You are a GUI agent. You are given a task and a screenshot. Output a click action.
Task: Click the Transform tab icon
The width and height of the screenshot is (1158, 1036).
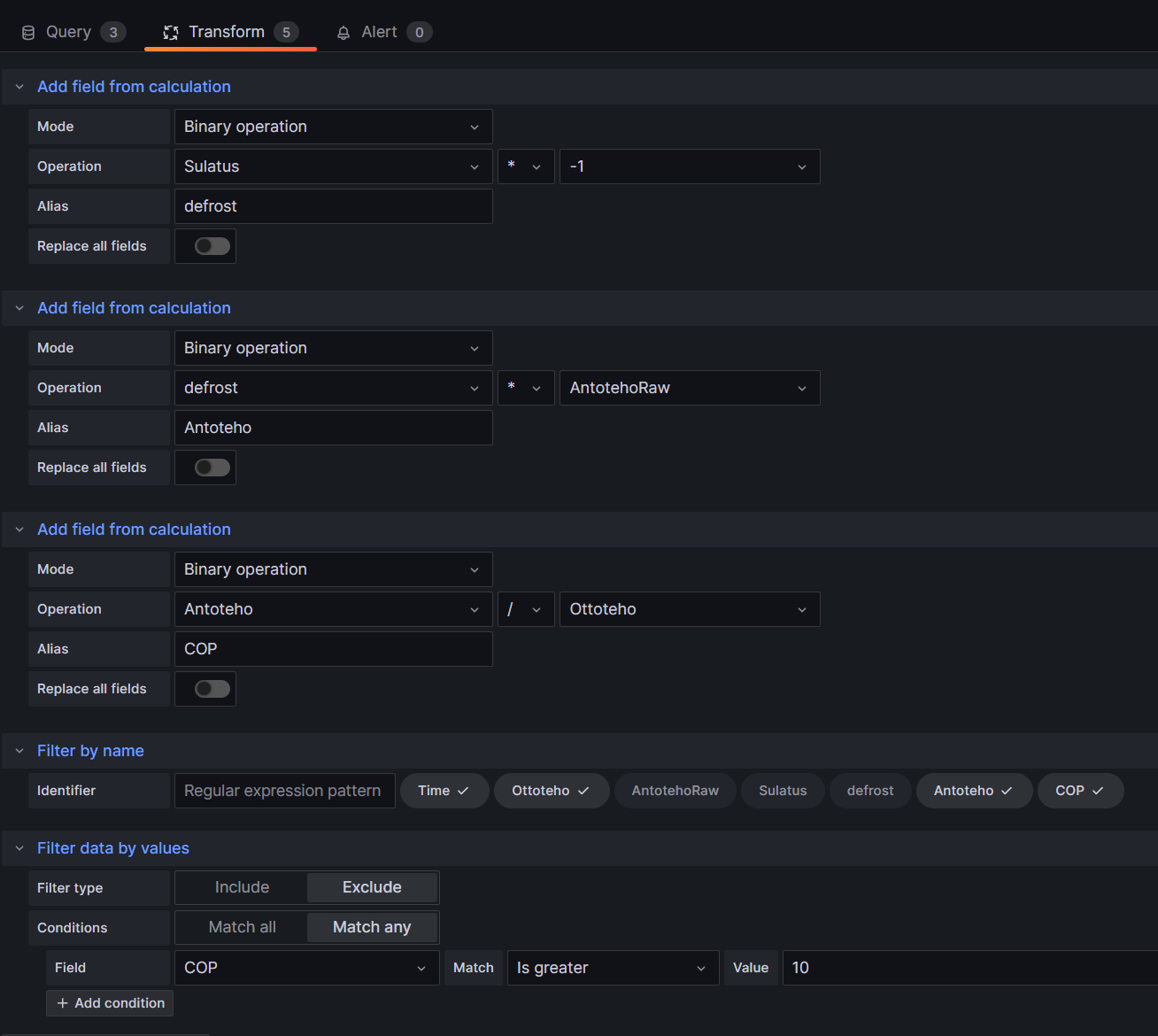pos(171,33)
